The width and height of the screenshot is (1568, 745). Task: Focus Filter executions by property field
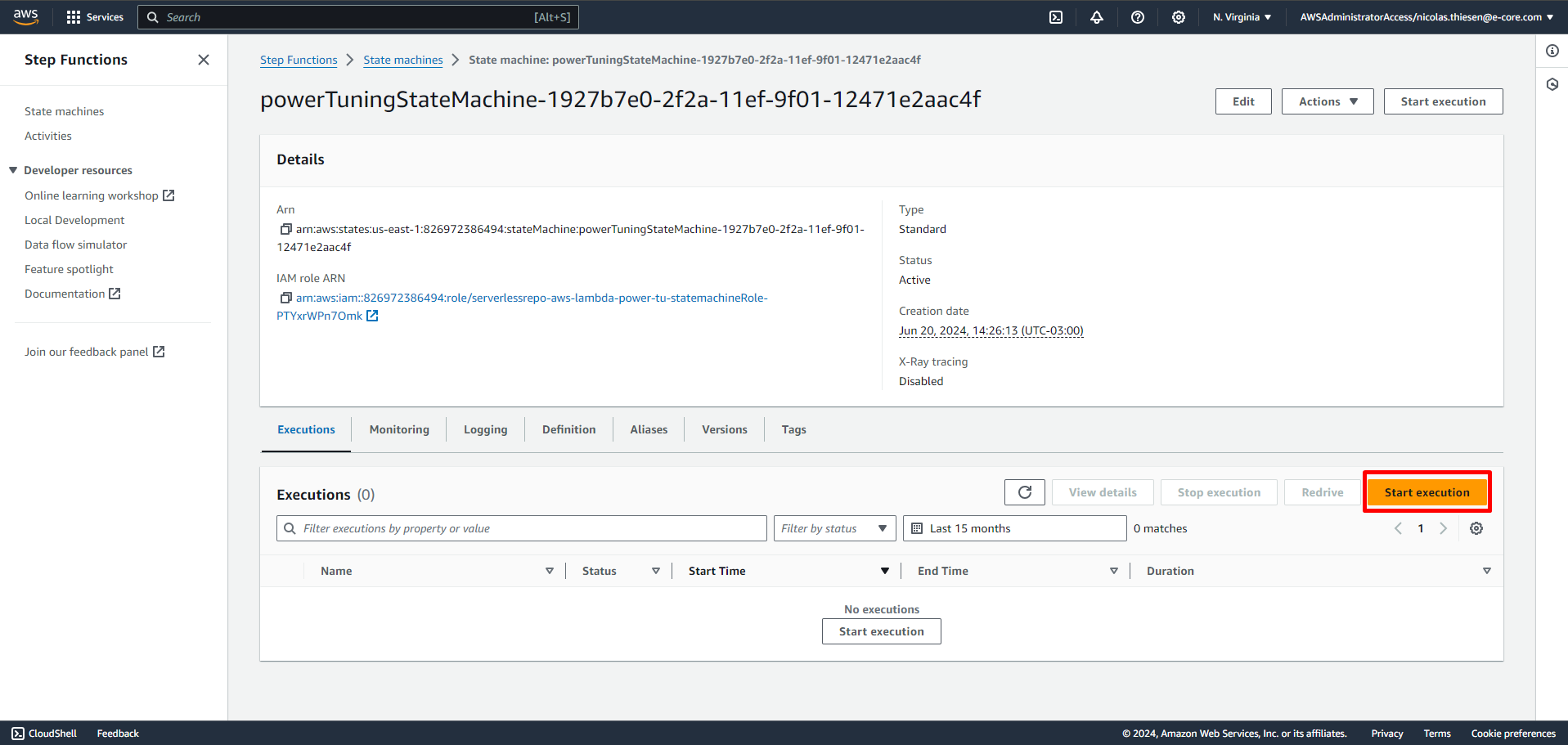point(522,528)
